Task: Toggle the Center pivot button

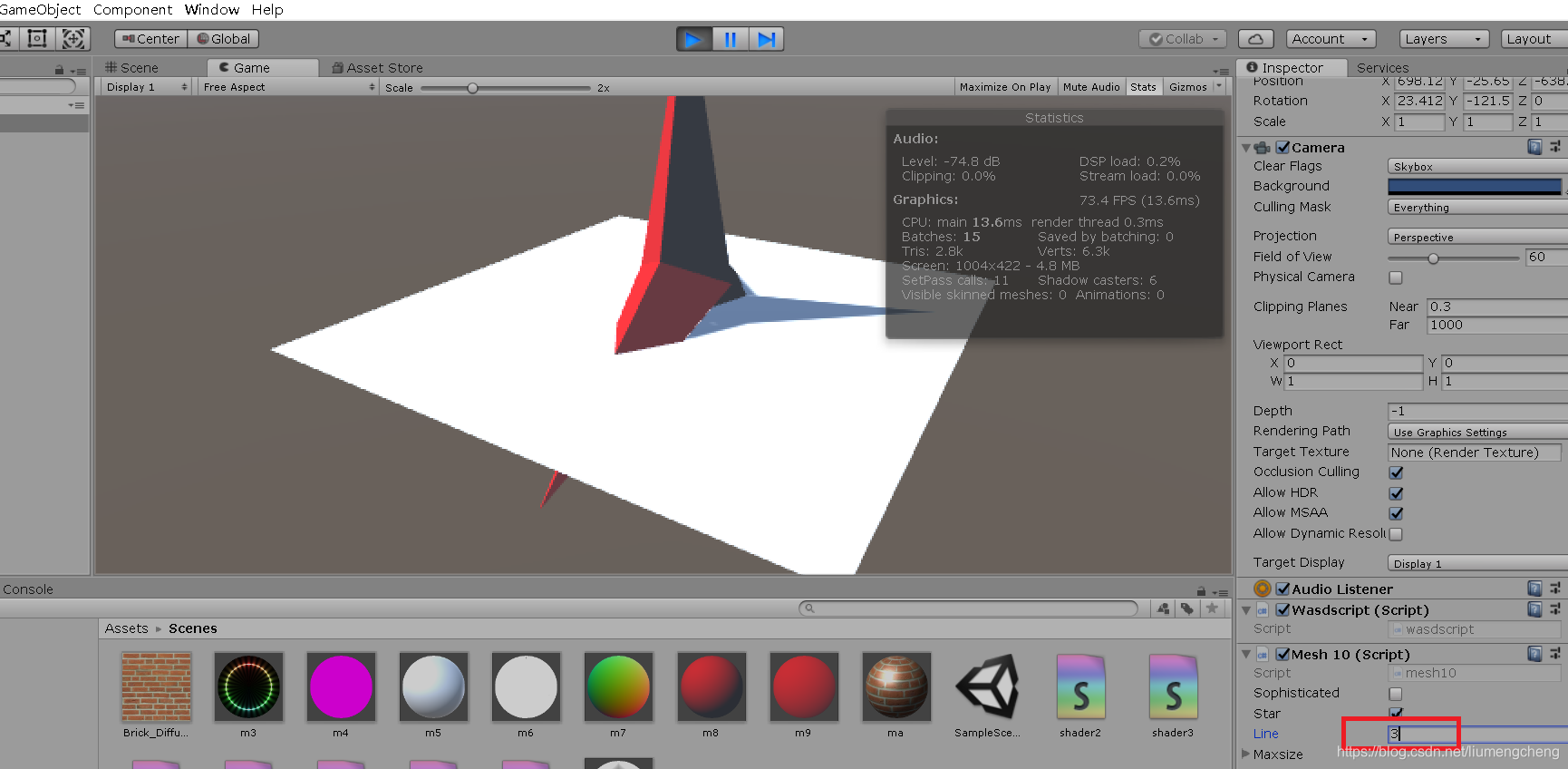Action: pyautogui.click(x=150, y=39)
